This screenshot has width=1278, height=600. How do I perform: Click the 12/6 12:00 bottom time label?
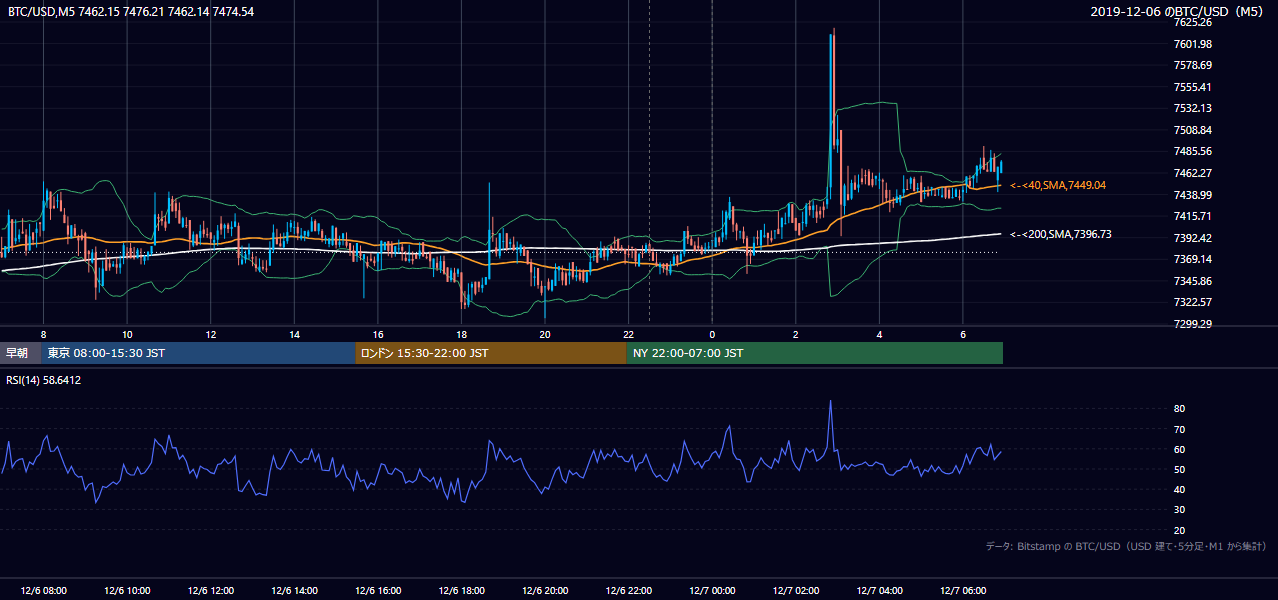(x=210, y=591)
